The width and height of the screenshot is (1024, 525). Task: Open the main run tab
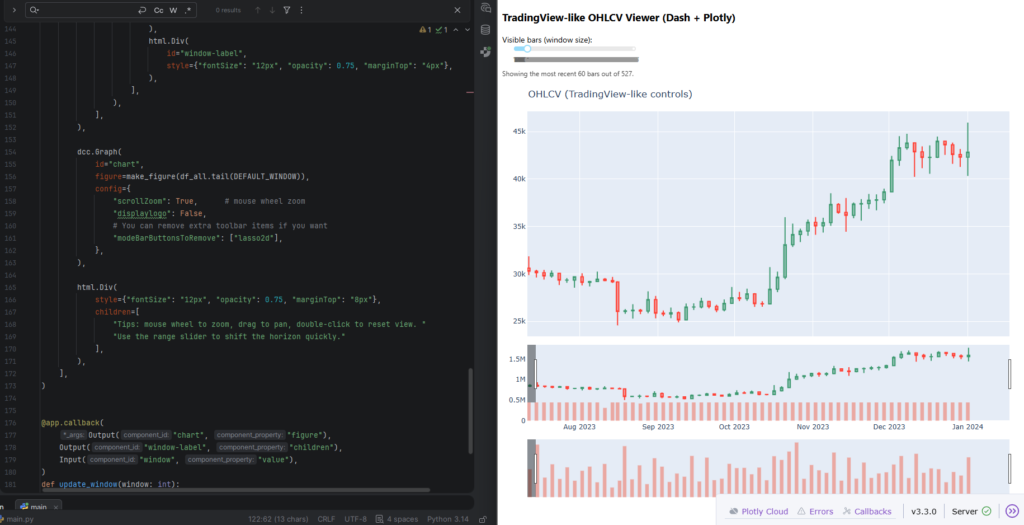(32, 506)
